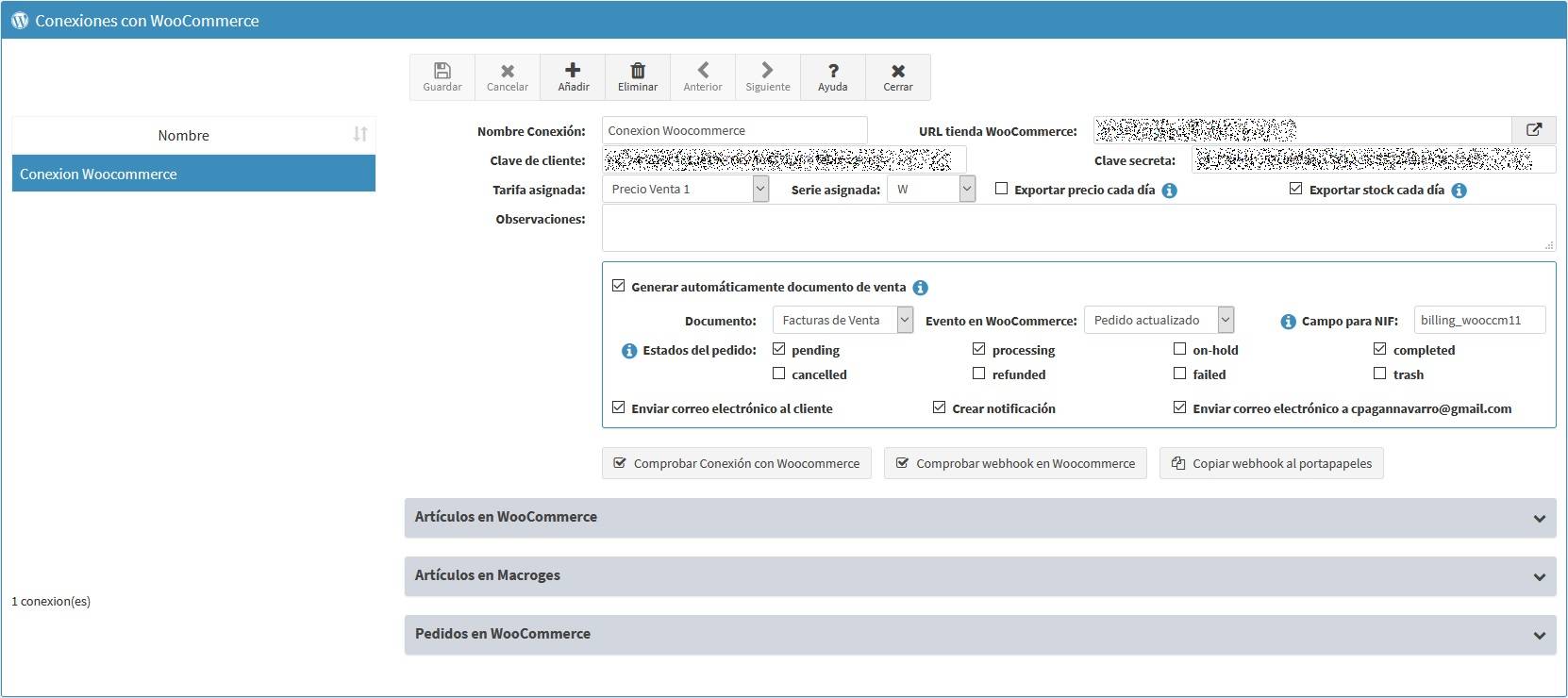Open the Tarifa asignada dropdown
1568x698 pixels.
pos(686,190)
